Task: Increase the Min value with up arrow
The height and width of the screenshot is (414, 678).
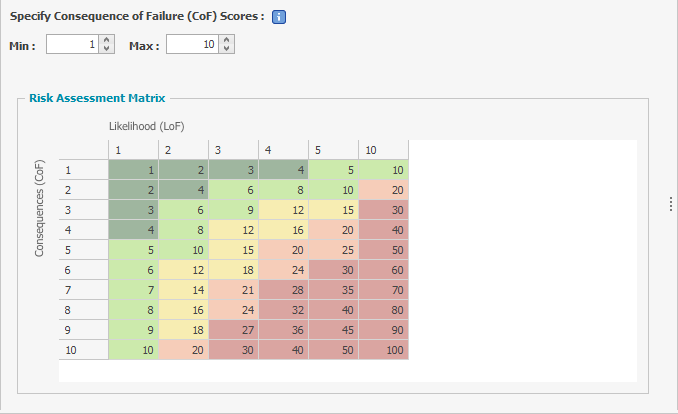Action: point(106,40)
